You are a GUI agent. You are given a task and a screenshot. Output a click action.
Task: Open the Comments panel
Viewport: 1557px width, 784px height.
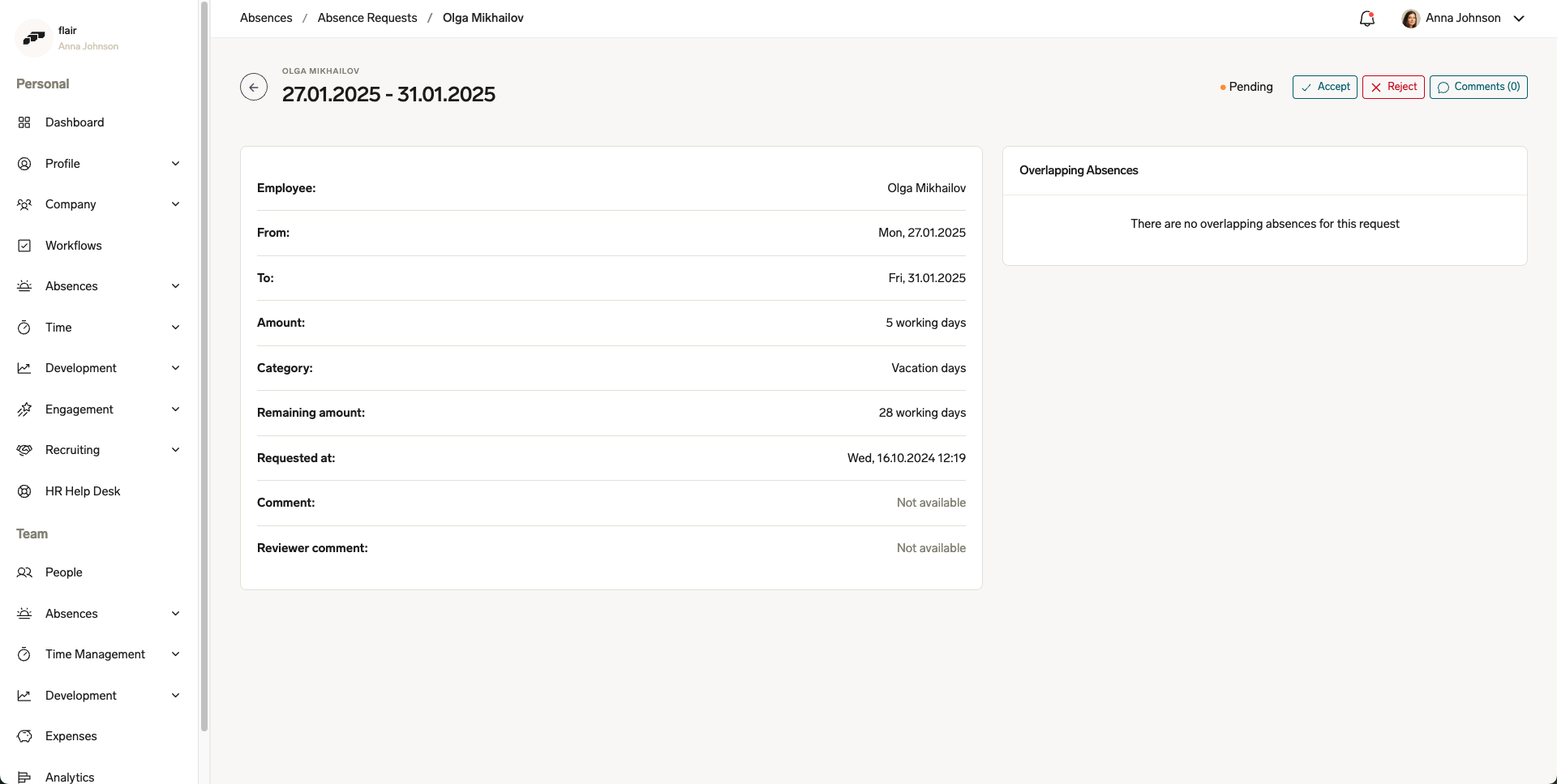pos(1478,87)
